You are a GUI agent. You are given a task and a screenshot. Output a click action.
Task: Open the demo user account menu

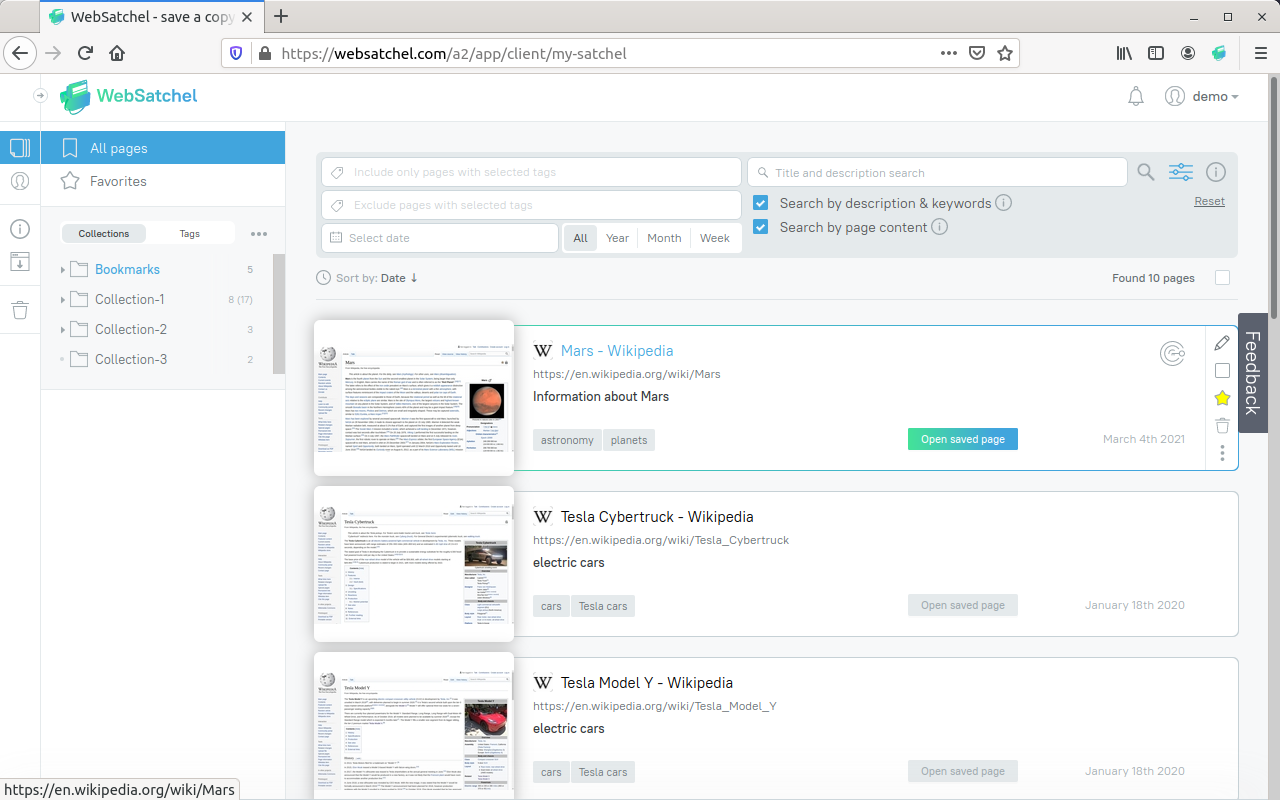[1202, 97]
